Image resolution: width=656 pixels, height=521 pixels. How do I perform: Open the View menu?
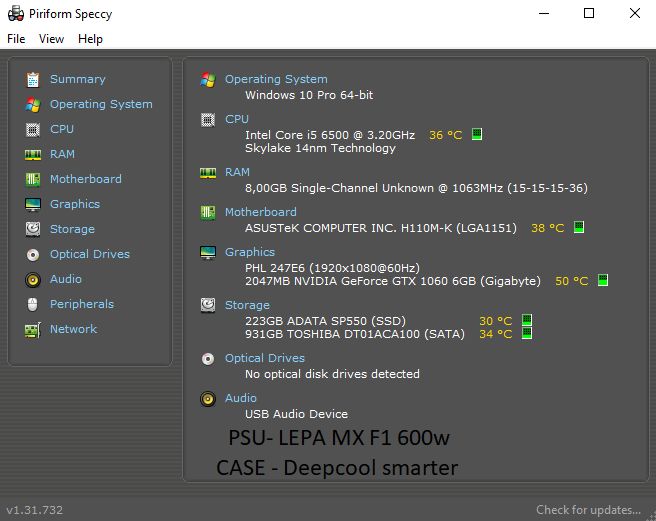point(51,39)
